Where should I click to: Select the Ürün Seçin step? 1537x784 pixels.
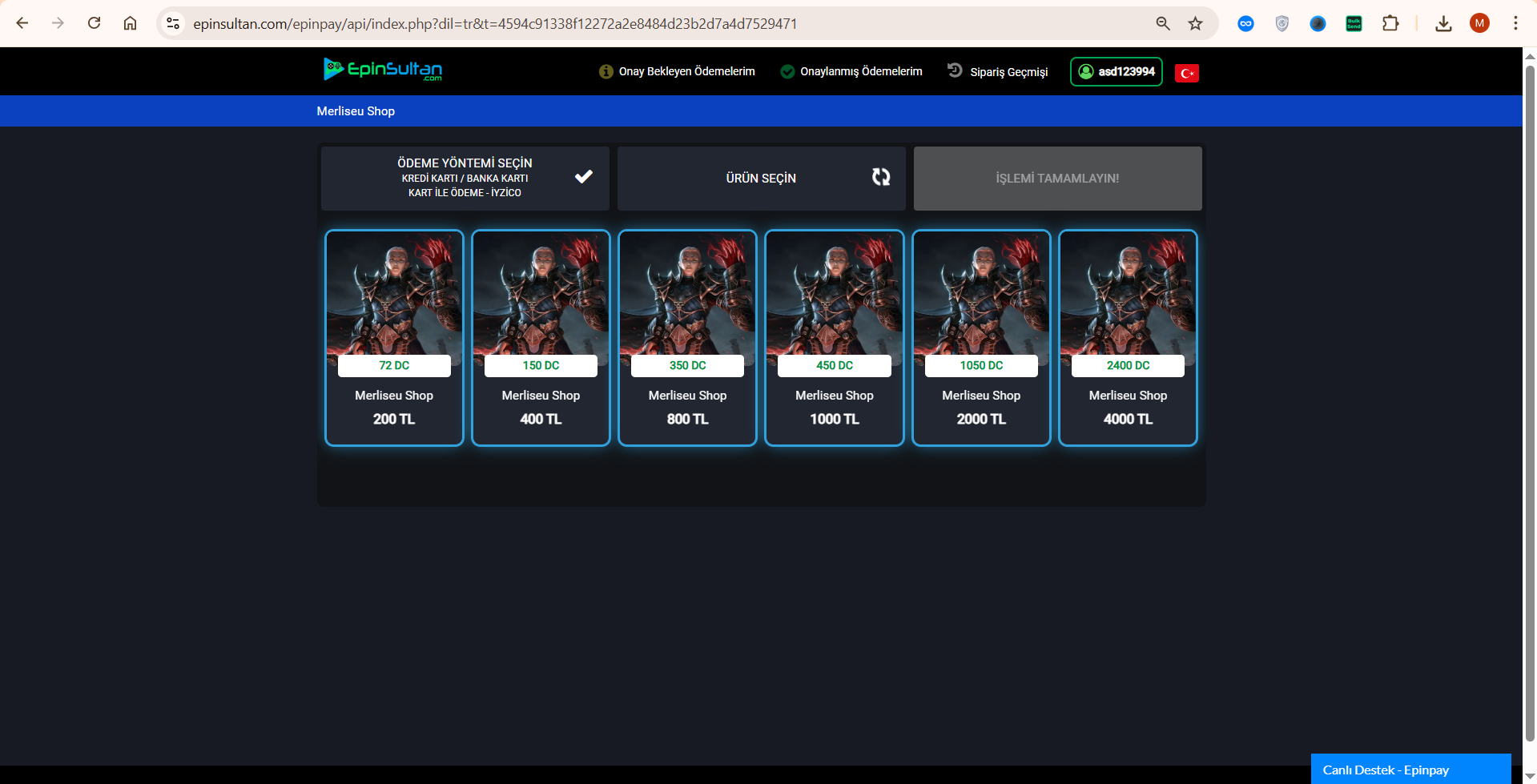[761, 178]
